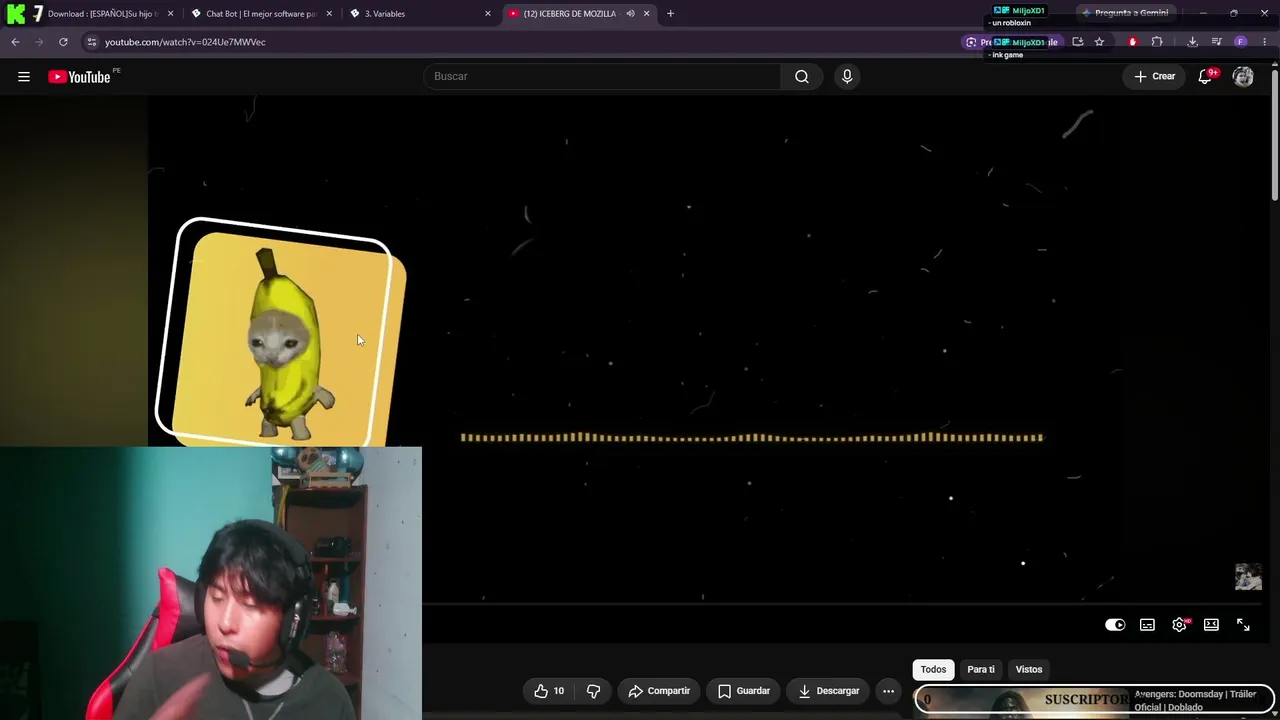Click the browser address bar URL
The width and height of the screenshot is (1280, 720).
(x=185, y=42)
